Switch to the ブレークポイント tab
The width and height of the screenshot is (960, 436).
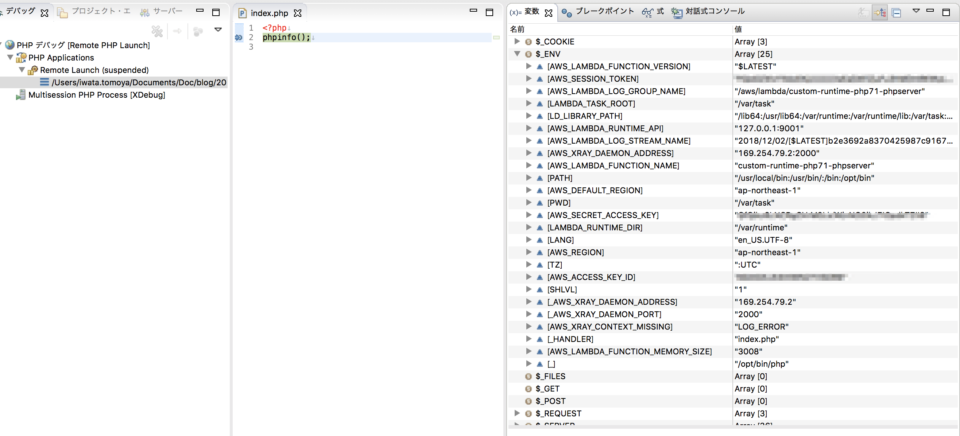pos(597,12)
